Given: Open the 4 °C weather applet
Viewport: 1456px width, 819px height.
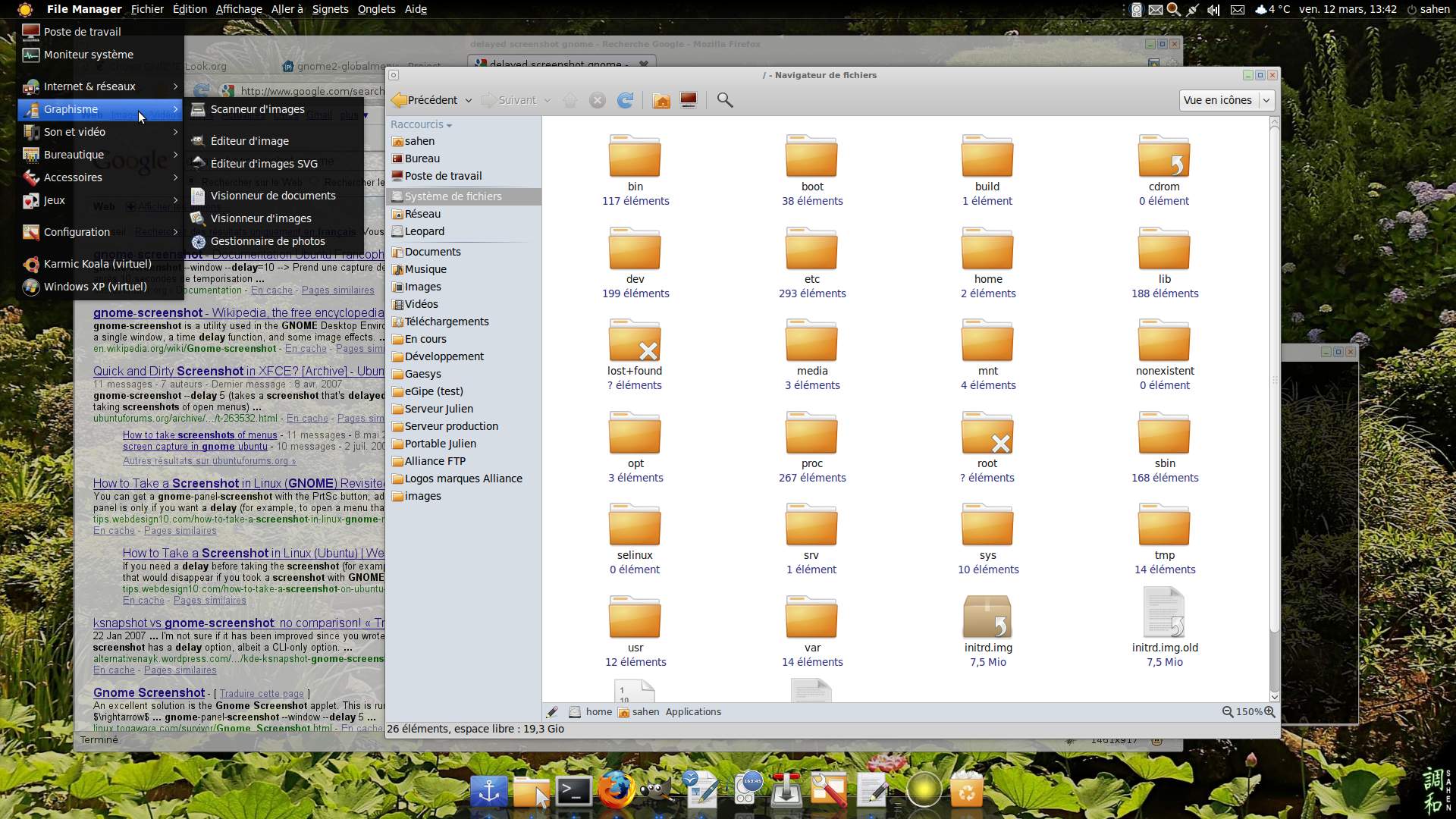Looking at the screenshot, I should (x=1272, y=9).
